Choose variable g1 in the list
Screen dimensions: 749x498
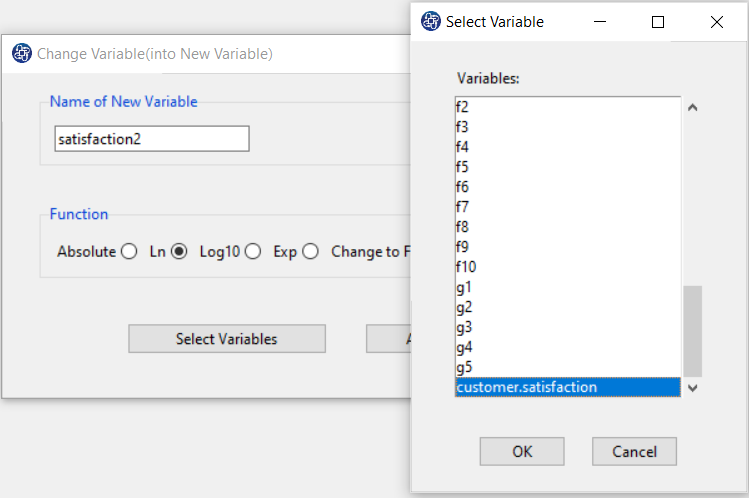coord(464,287)
